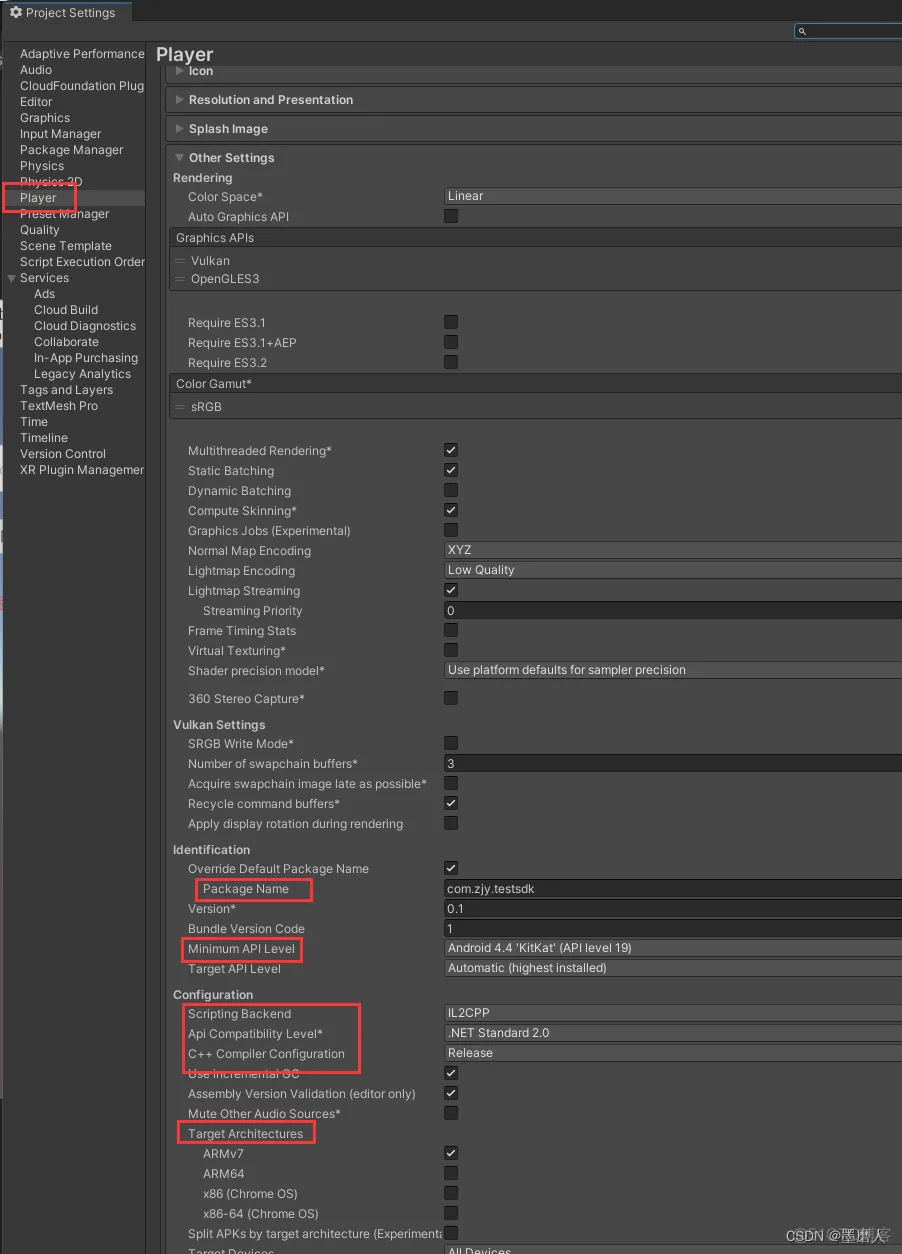Click Number of swapchain buffers field
Viewport: 902px width, 1254px height.
pos(673,763)
